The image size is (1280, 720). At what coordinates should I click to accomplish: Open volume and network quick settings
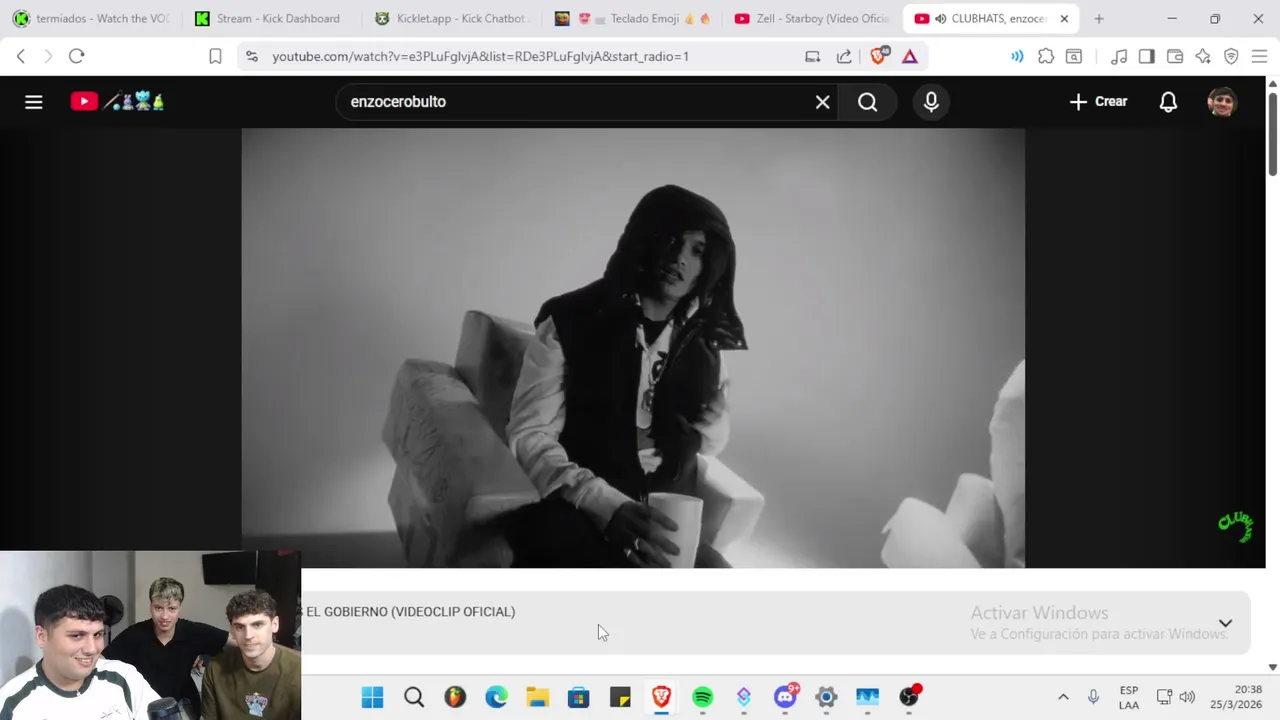[1176, 697]
